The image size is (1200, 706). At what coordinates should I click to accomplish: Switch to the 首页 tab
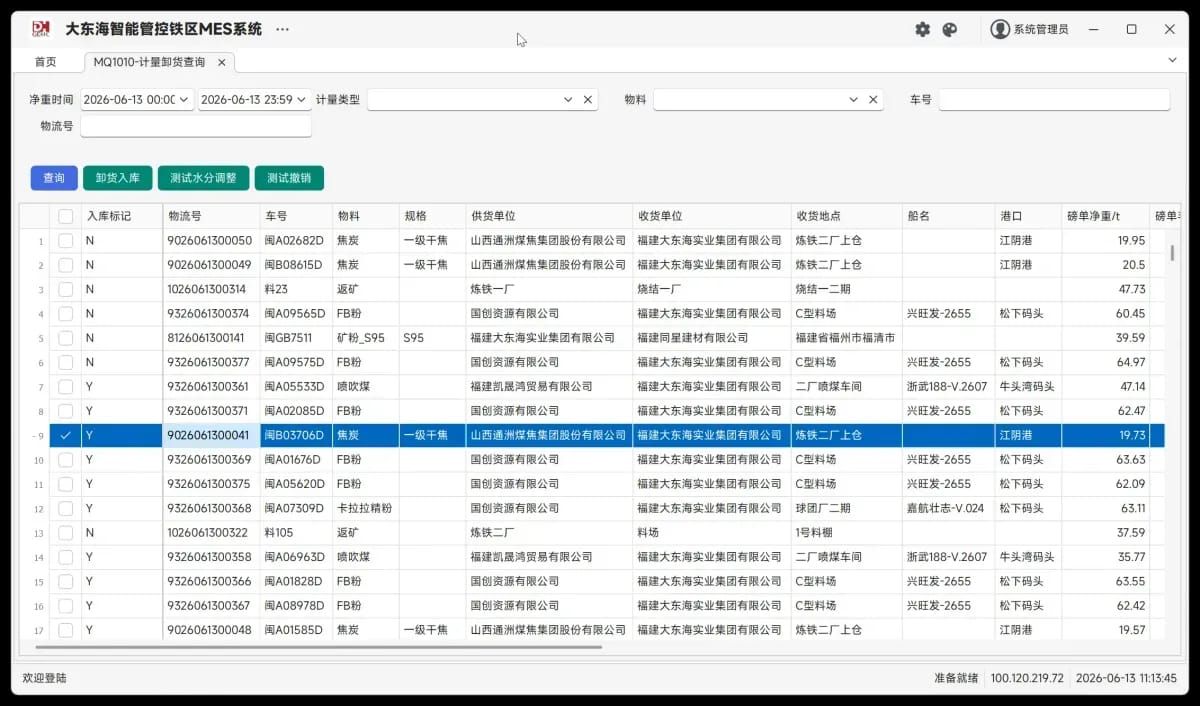46,62
